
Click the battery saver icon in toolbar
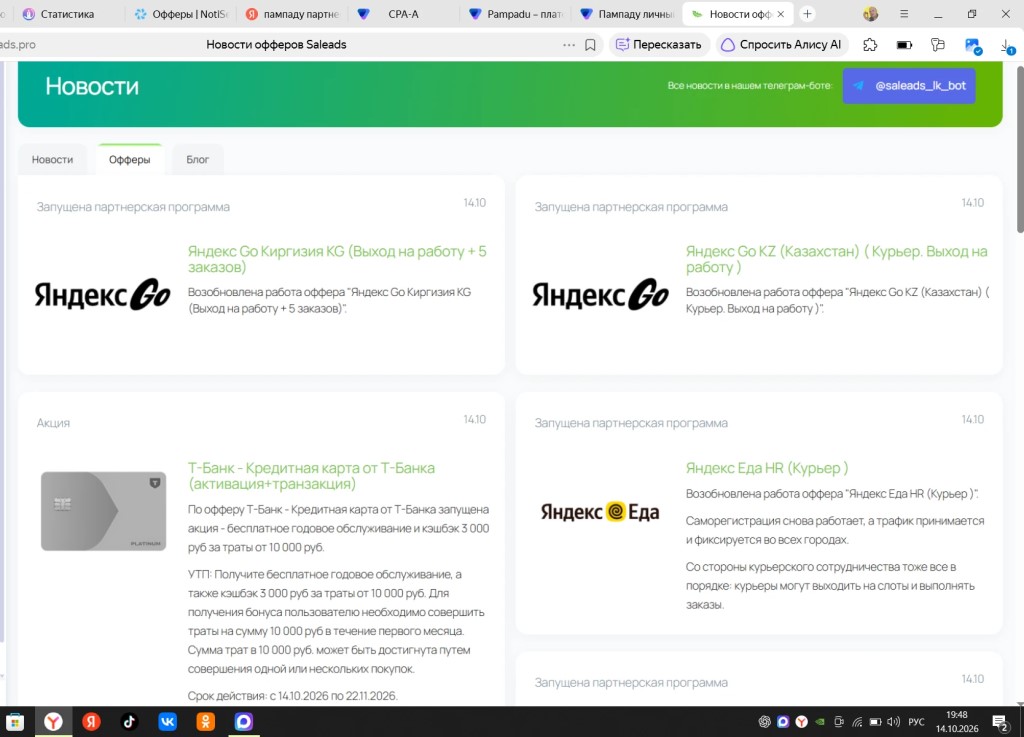[904, 45]
